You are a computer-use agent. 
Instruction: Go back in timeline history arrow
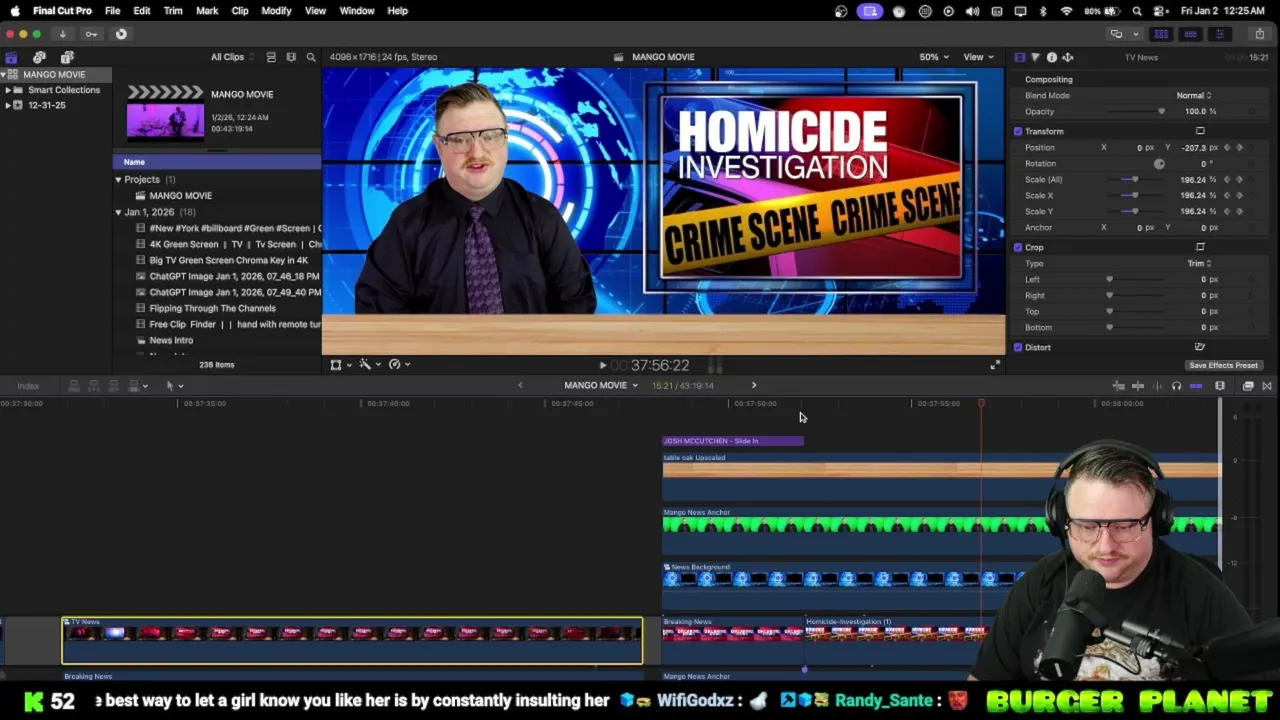(x=520, y=386)
